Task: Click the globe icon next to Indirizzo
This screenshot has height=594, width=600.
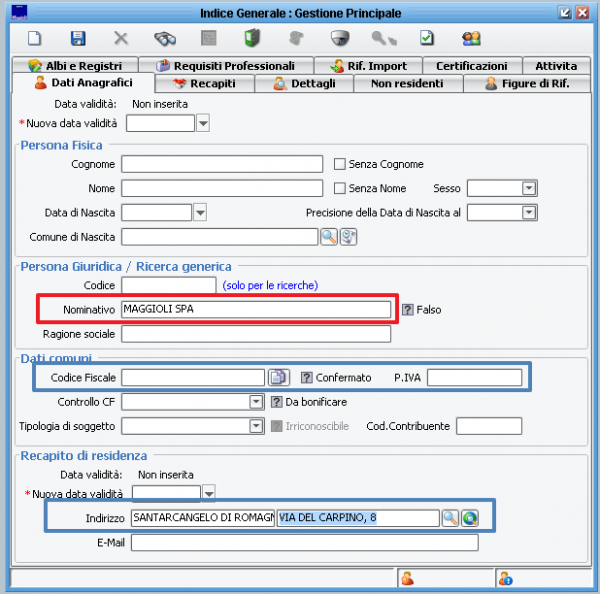Action: (470, 518)
